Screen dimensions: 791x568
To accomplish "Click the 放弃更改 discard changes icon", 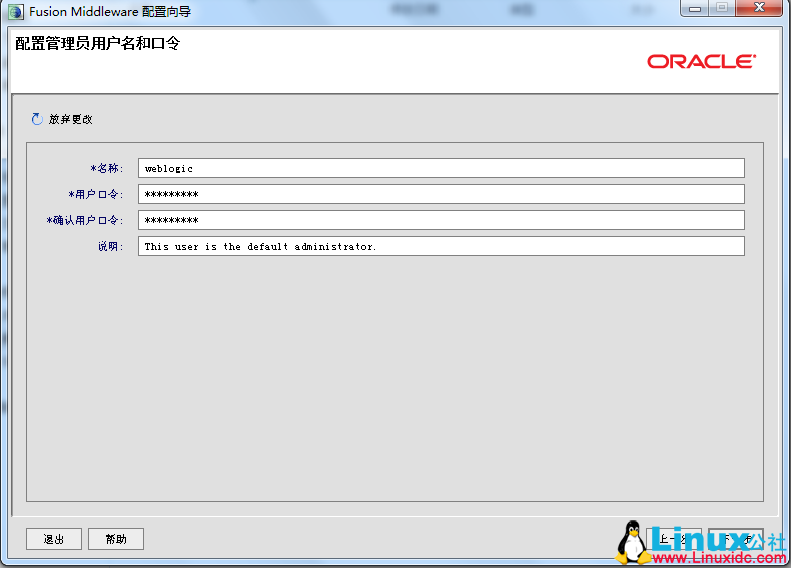I will pos(37,119).
